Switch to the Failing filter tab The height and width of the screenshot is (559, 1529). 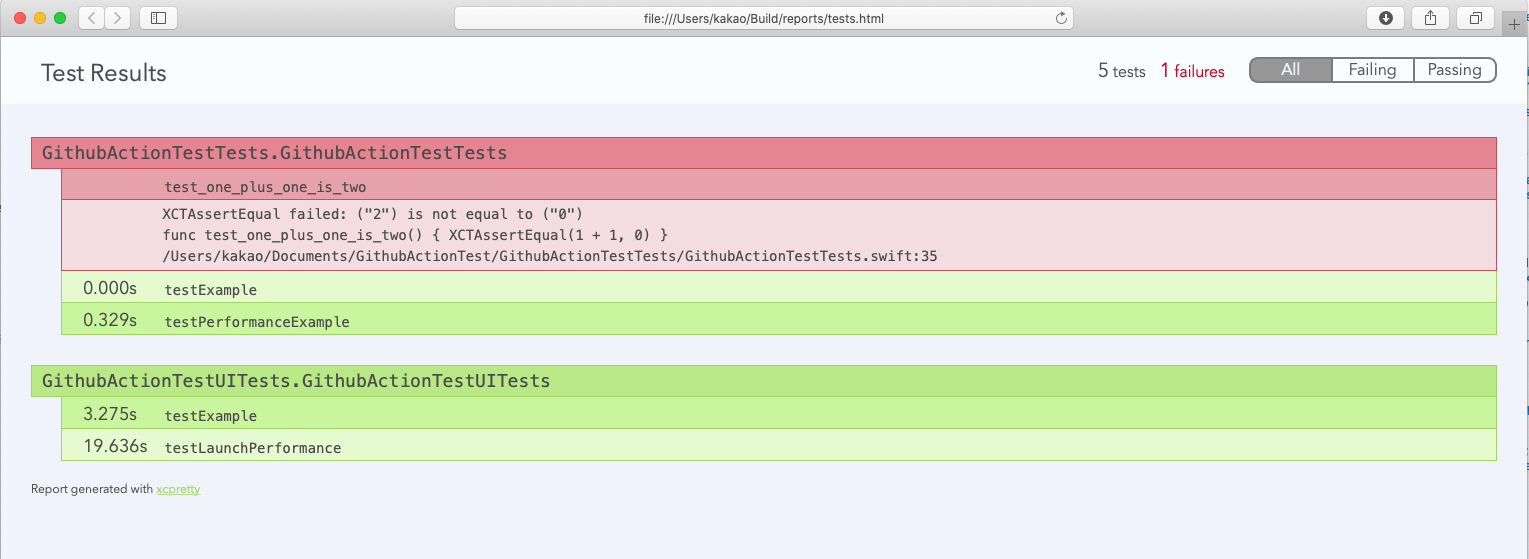coord(1372,70)
